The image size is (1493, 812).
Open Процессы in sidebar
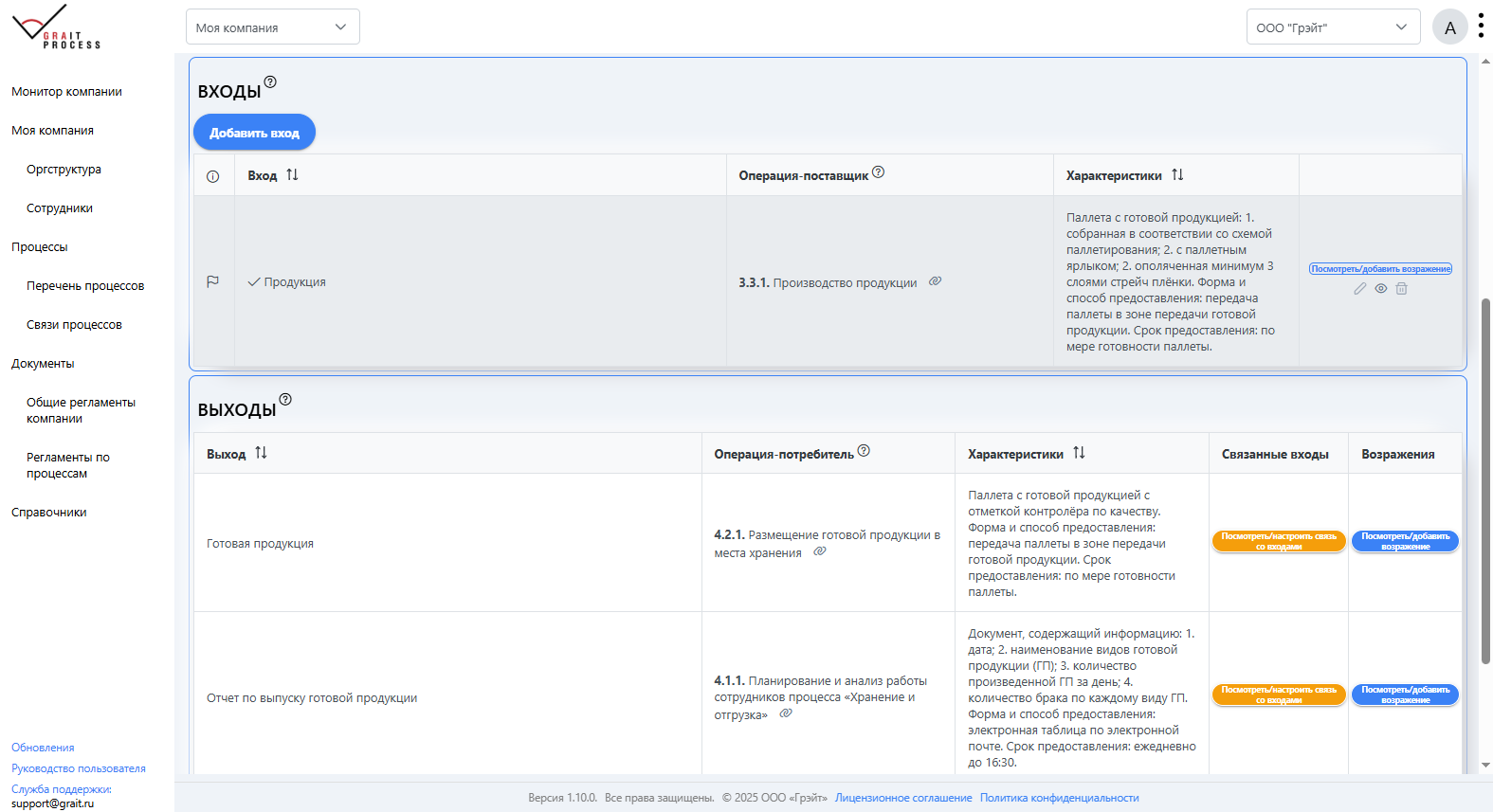point(40,247)
